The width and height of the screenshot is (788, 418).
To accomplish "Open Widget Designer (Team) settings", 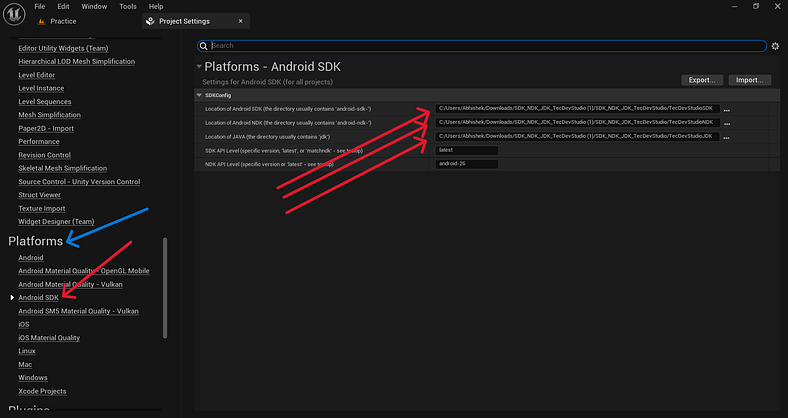I will click(x=56, y=222).
